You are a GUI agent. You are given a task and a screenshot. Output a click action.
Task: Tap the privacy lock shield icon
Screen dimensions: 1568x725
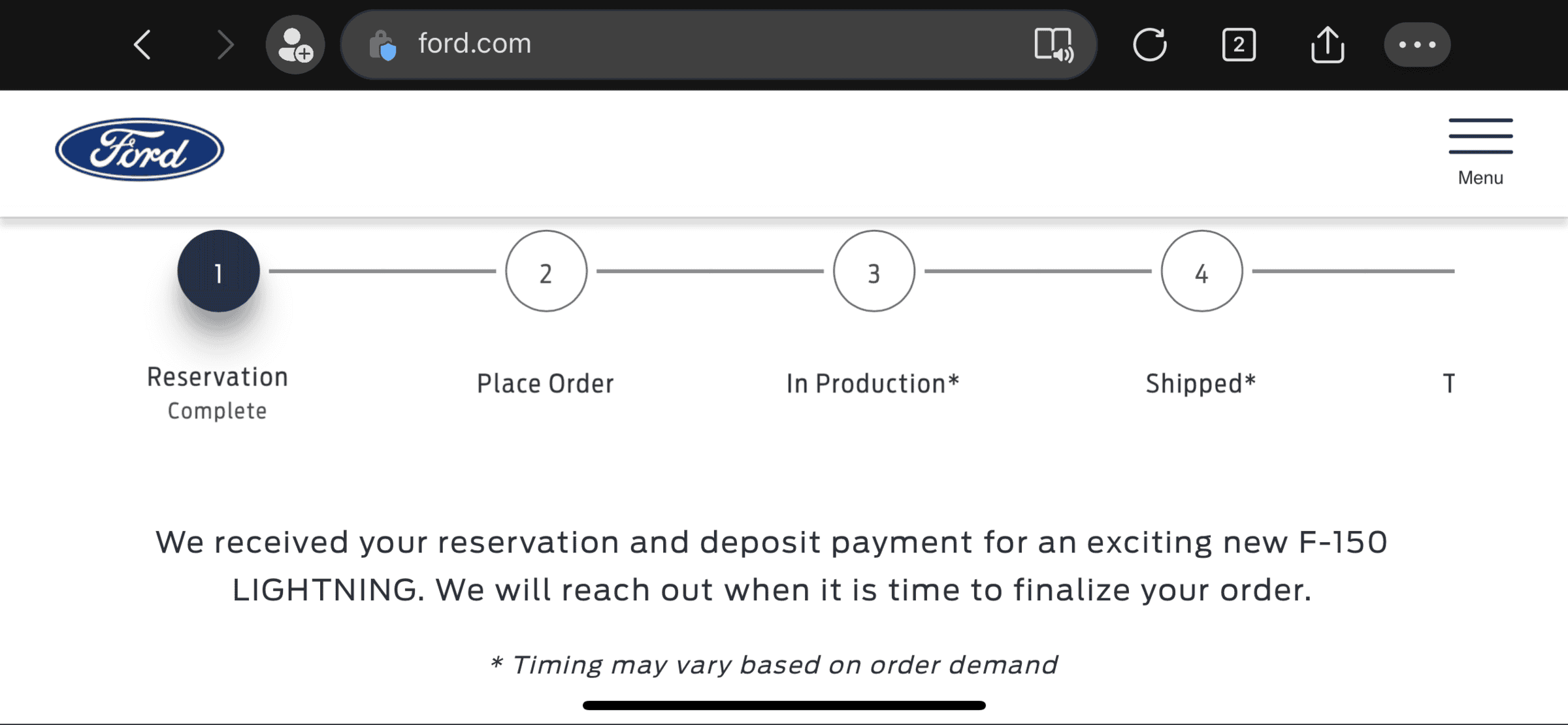click(x=383, y=46)
